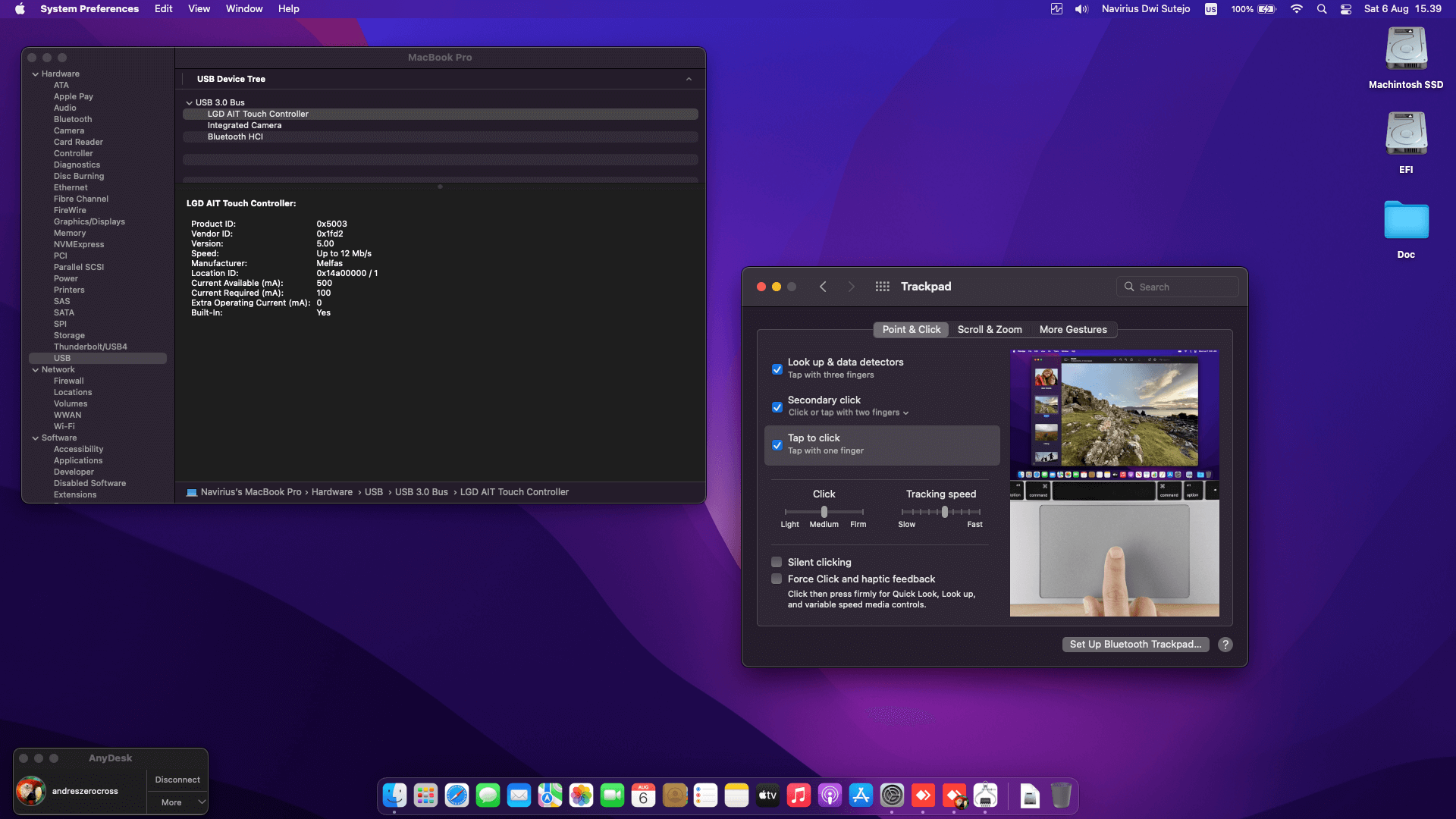Enable Silent clicking checkbox

point(777,562)
